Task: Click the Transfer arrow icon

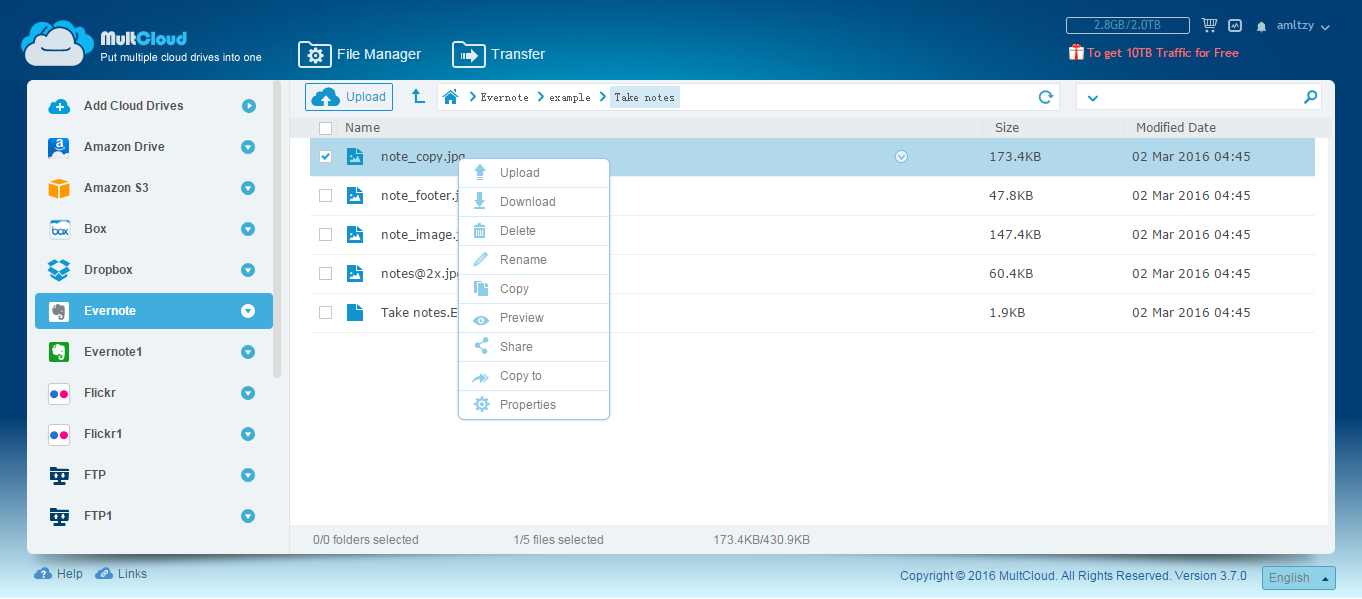Action: coord(468,54)
